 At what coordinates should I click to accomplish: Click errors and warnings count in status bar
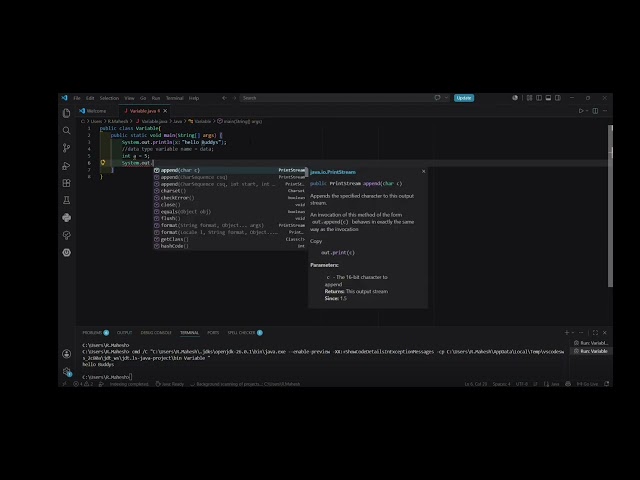[x=83, y=384]
